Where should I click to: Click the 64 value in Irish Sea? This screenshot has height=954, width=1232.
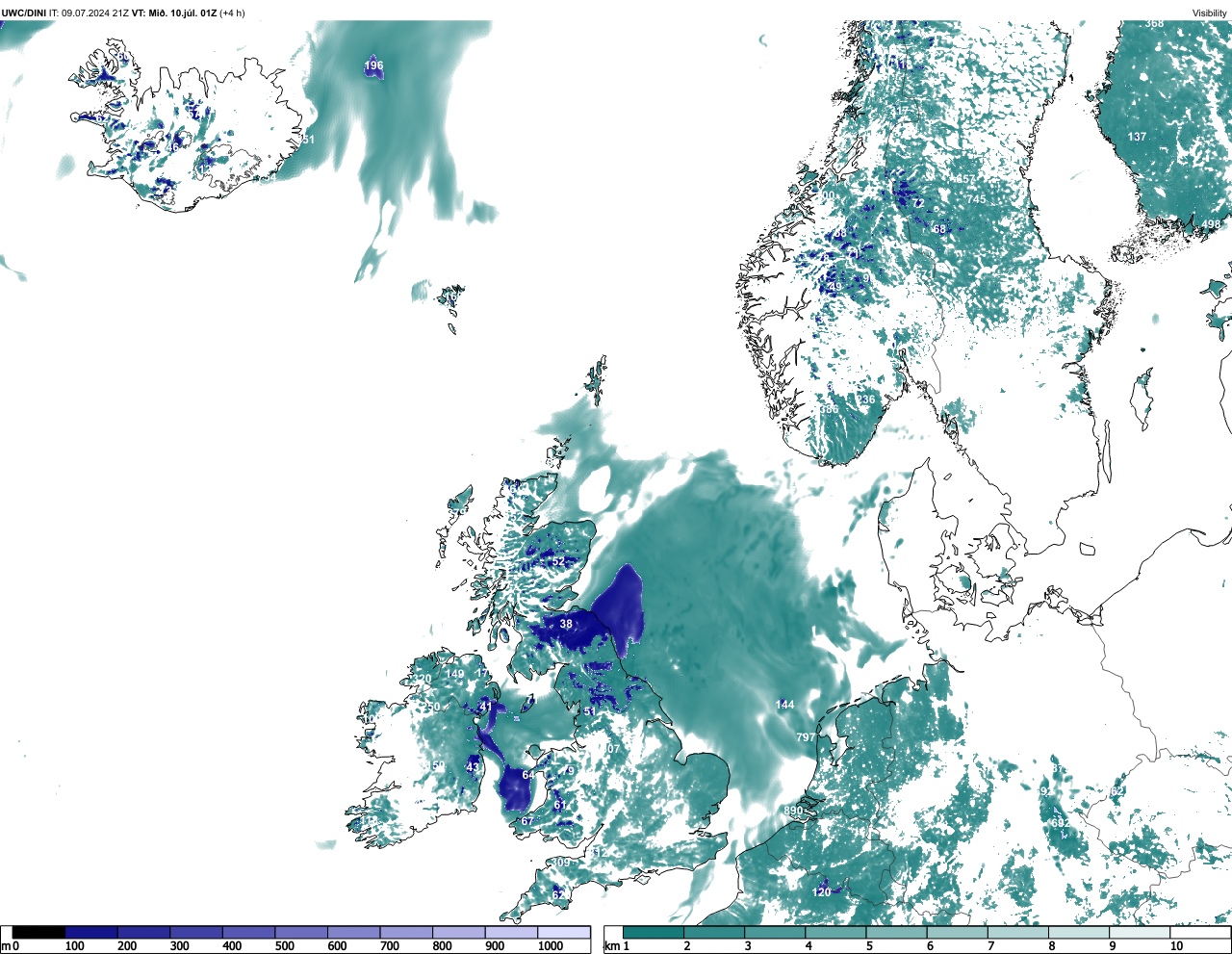click(x=528, y=775)
